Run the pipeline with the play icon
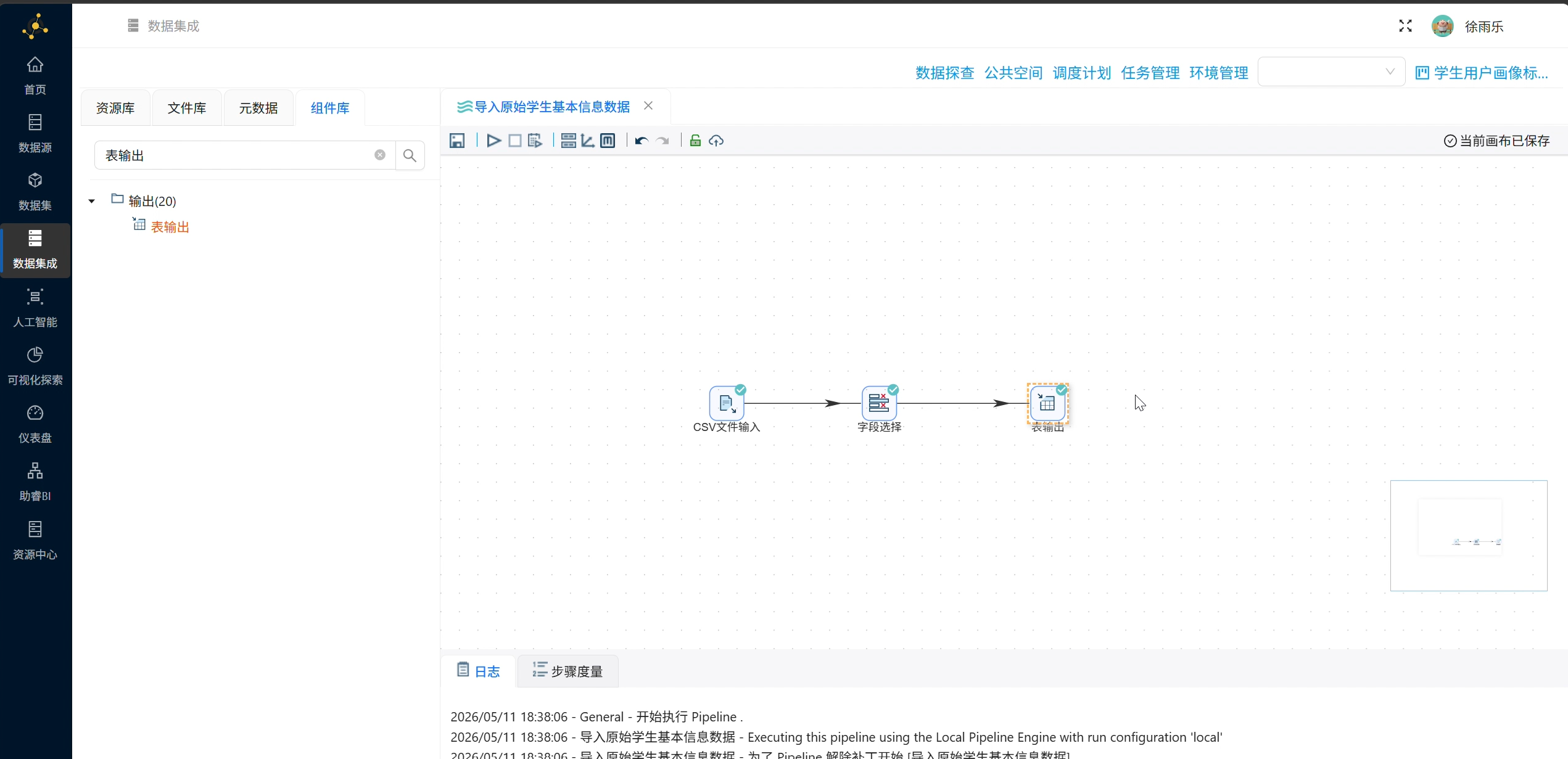 tap(493, 141)
